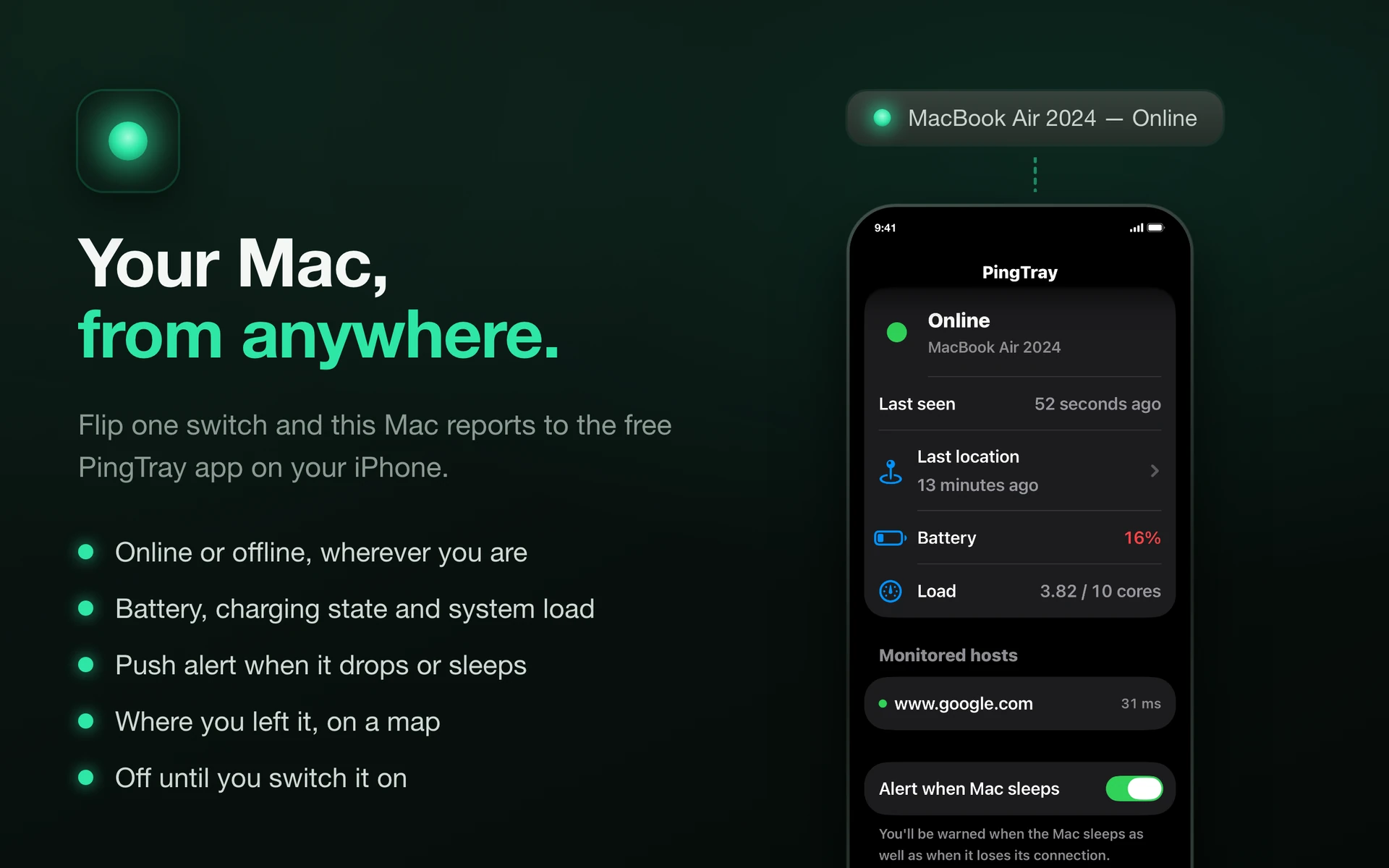This screenshot has width=1389, height=868.
Task: Click "Battery, charging state and system load" bullet
Action: pos(354,610)
